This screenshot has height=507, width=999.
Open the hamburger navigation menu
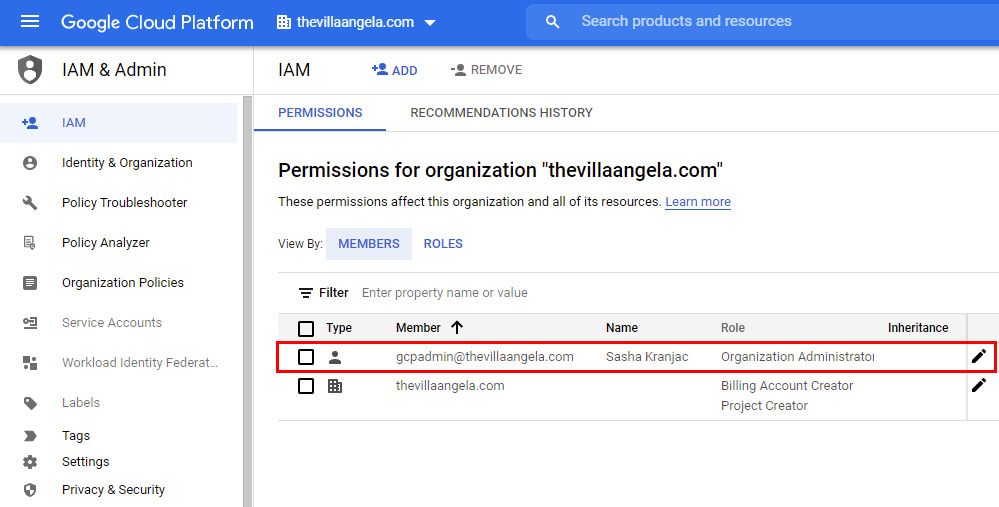point(30,22)
